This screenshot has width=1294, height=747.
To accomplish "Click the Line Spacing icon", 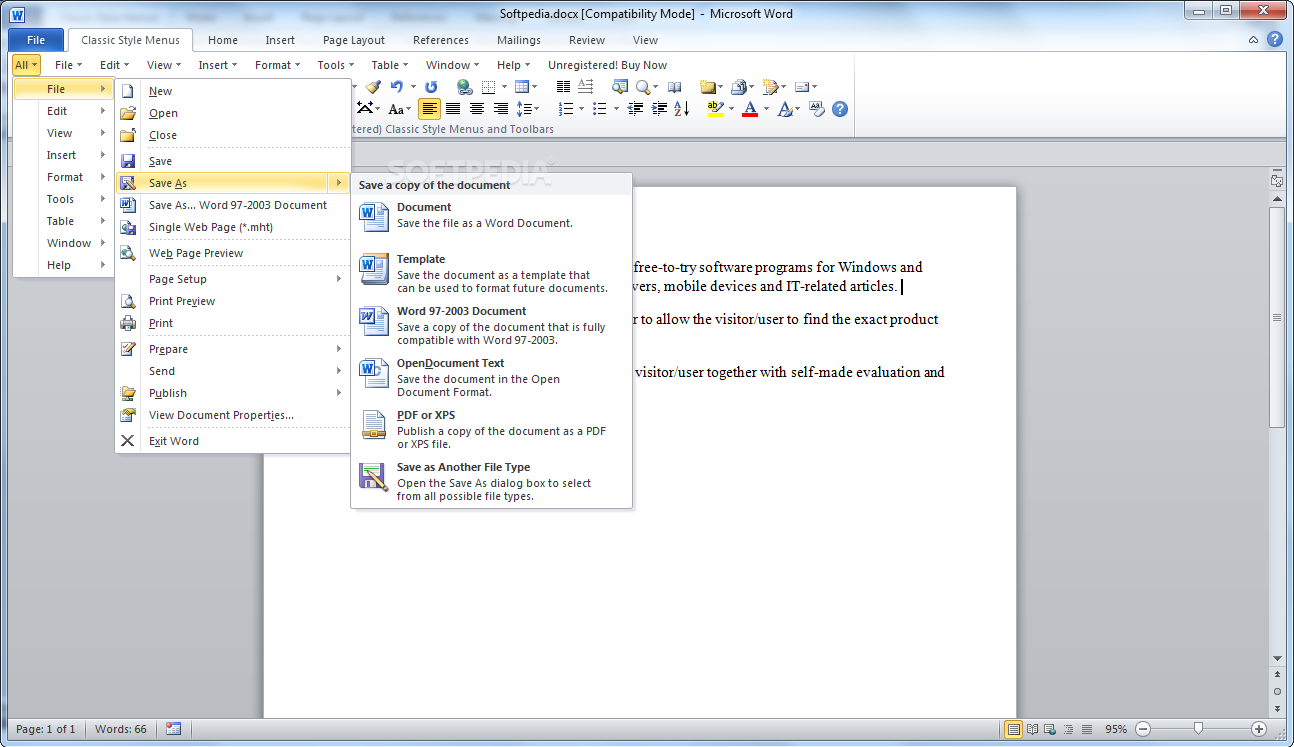I will 524,109.
